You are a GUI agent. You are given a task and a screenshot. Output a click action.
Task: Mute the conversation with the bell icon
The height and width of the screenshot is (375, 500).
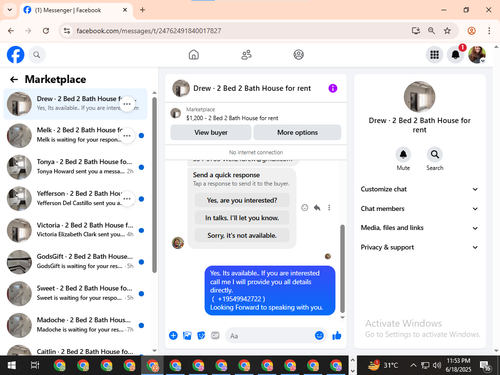(x=403, y=154)
